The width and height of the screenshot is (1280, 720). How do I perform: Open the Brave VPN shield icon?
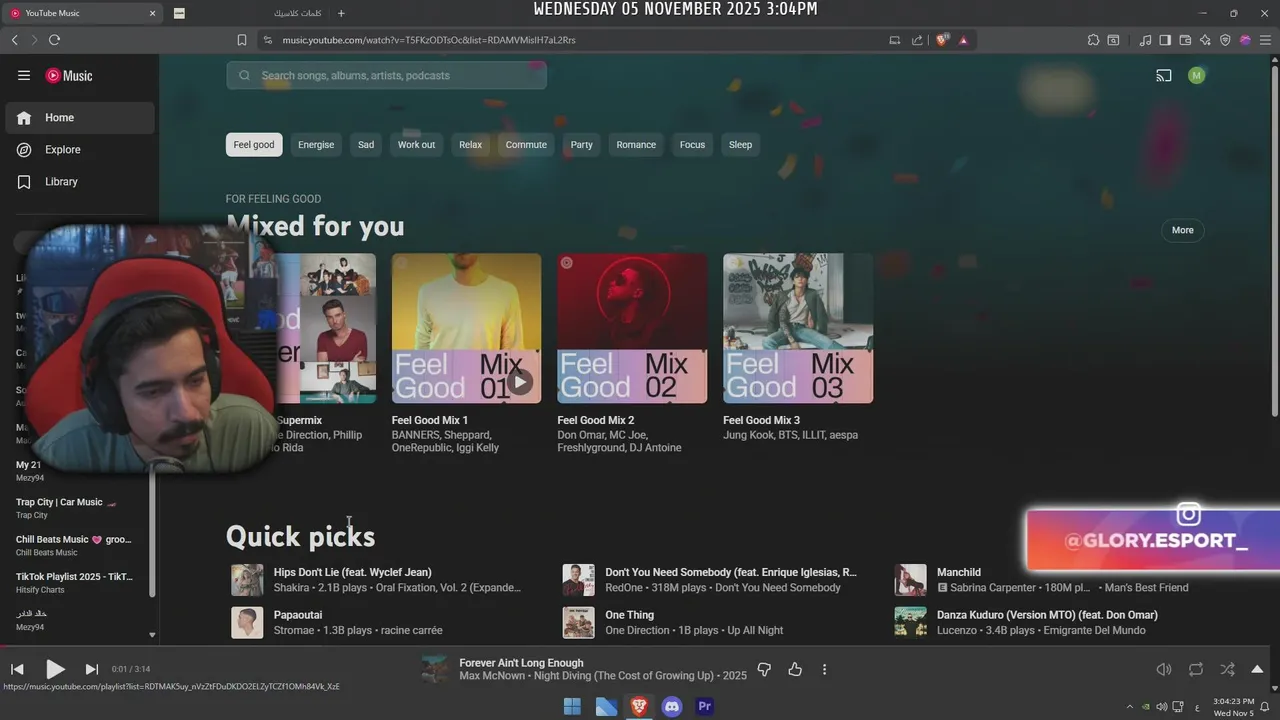(1225, 40)
